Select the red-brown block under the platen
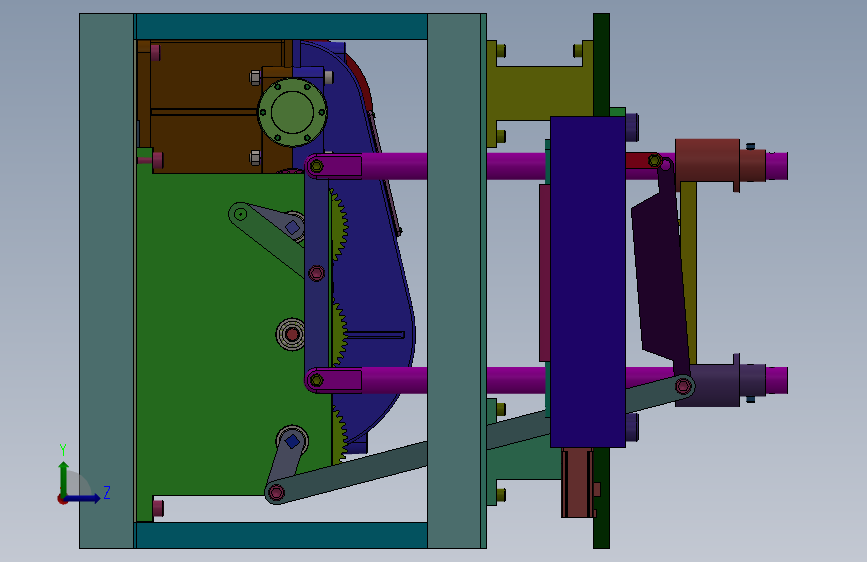 (x=577, y=482)
